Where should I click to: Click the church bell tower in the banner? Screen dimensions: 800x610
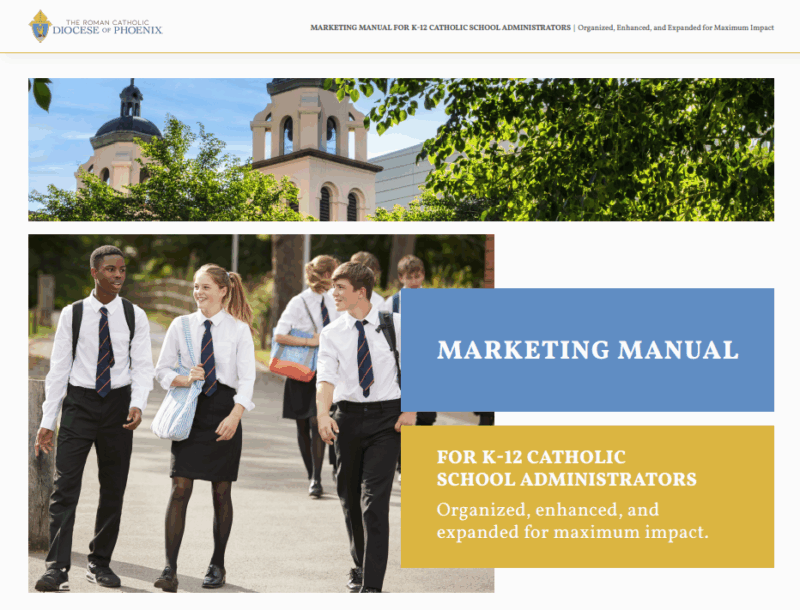click(313, 150)
